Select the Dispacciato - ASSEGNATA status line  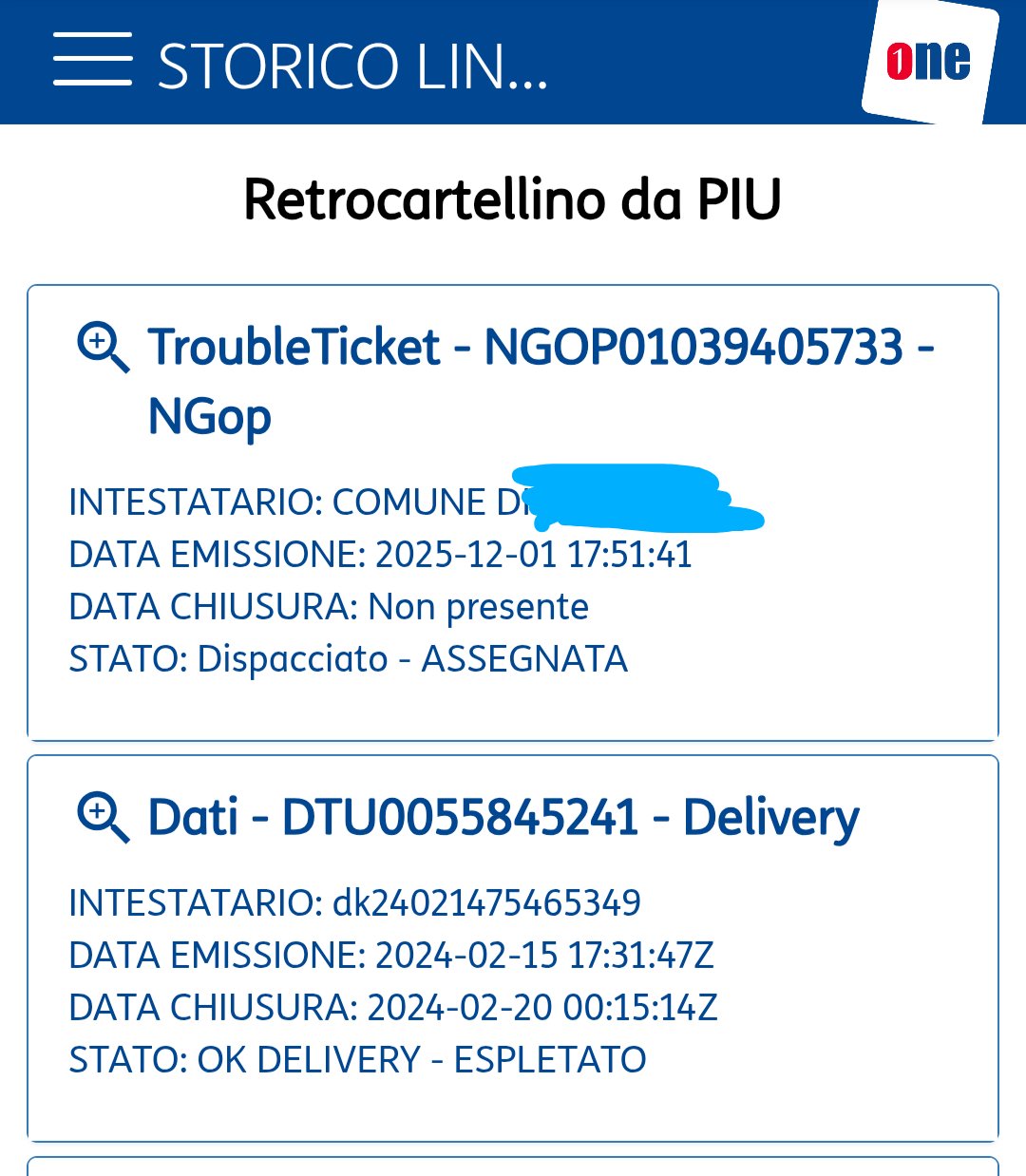coord(348,659)
